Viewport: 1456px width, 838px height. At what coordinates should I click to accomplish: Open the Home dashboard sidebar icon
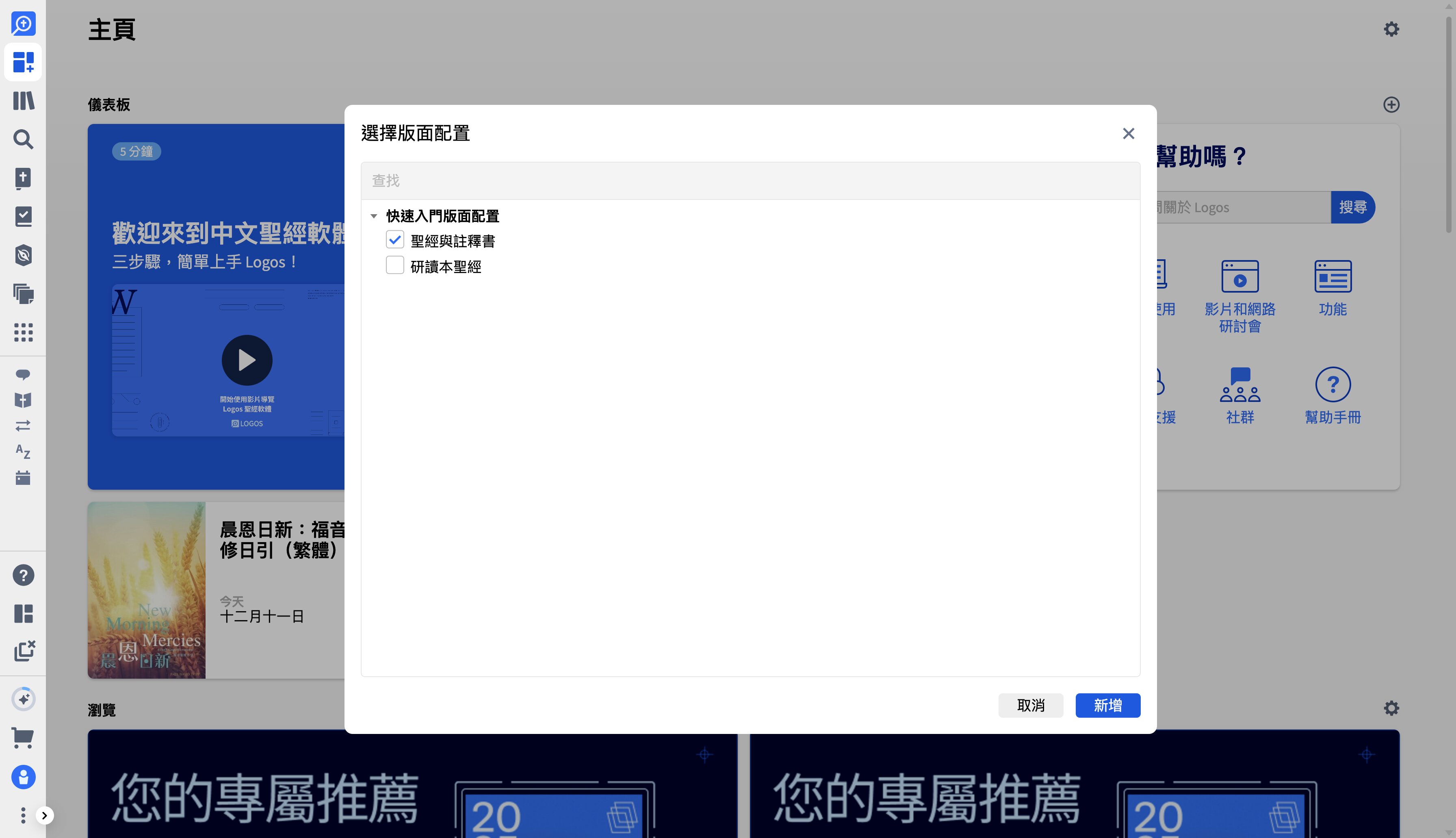click(x=23, y=62)
